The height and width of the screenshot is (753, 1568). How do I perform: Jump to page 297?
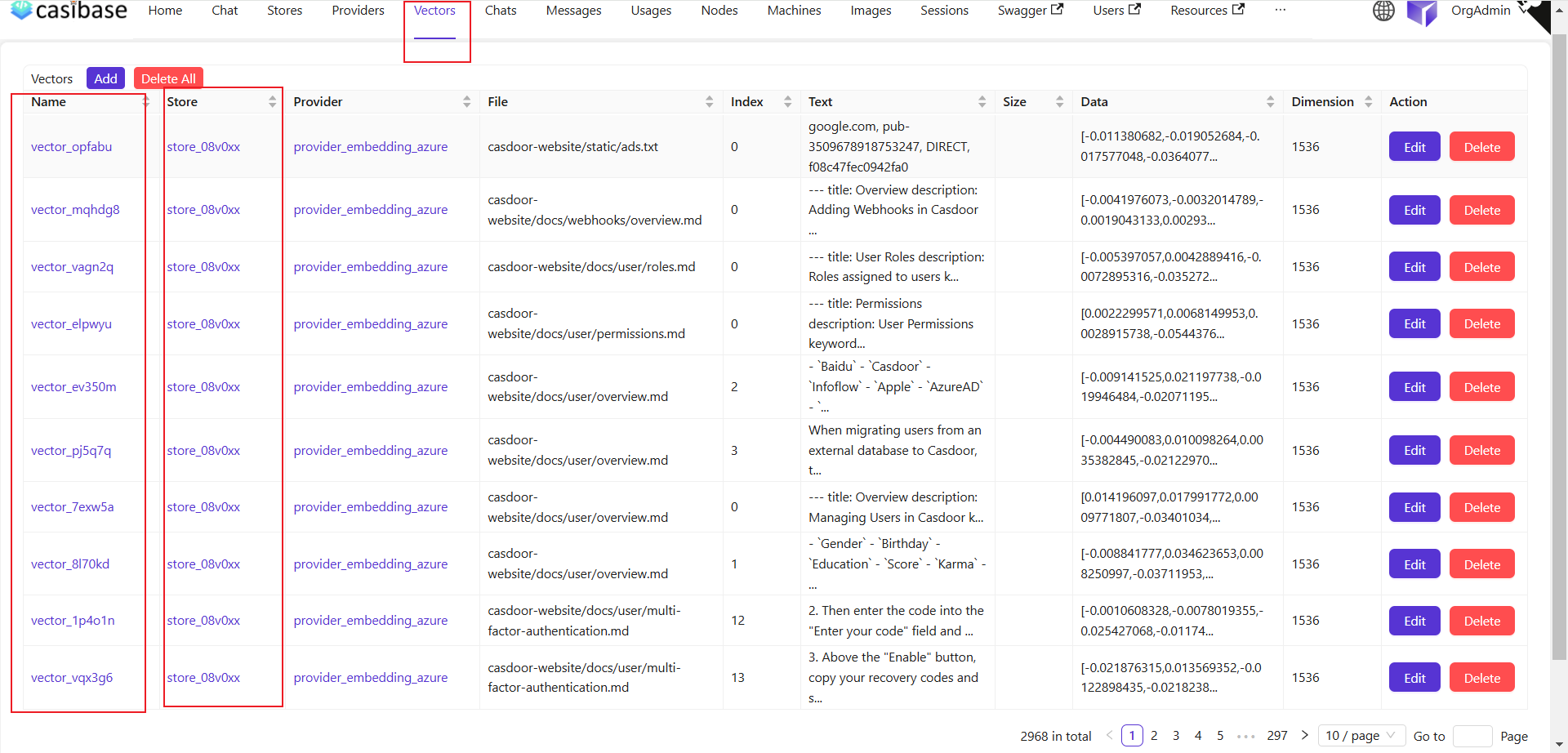coord(1277,735)
